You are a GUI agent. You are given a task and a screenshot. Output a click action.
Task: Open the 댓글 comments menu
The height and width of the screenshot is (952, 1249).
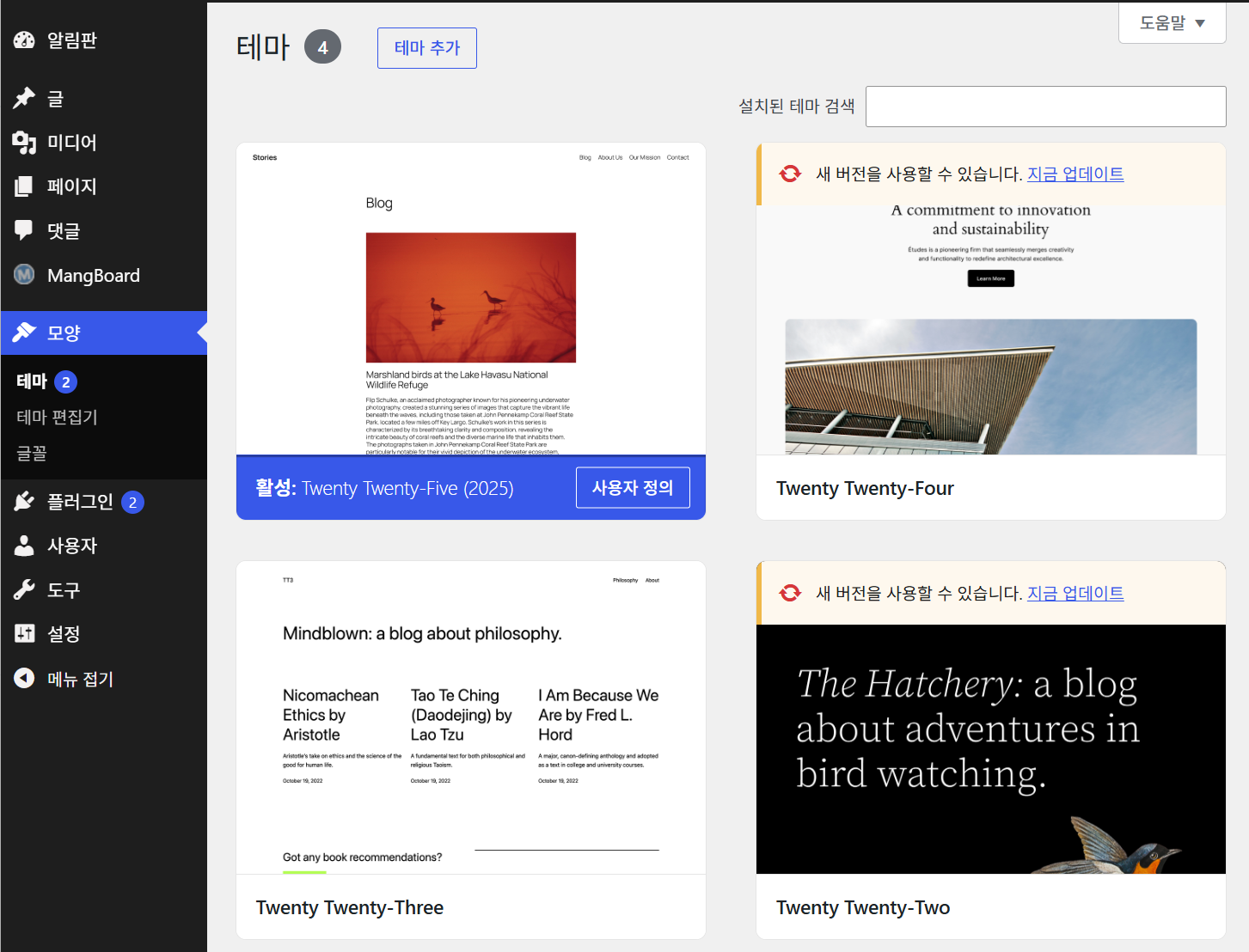[x=104, y=230]
